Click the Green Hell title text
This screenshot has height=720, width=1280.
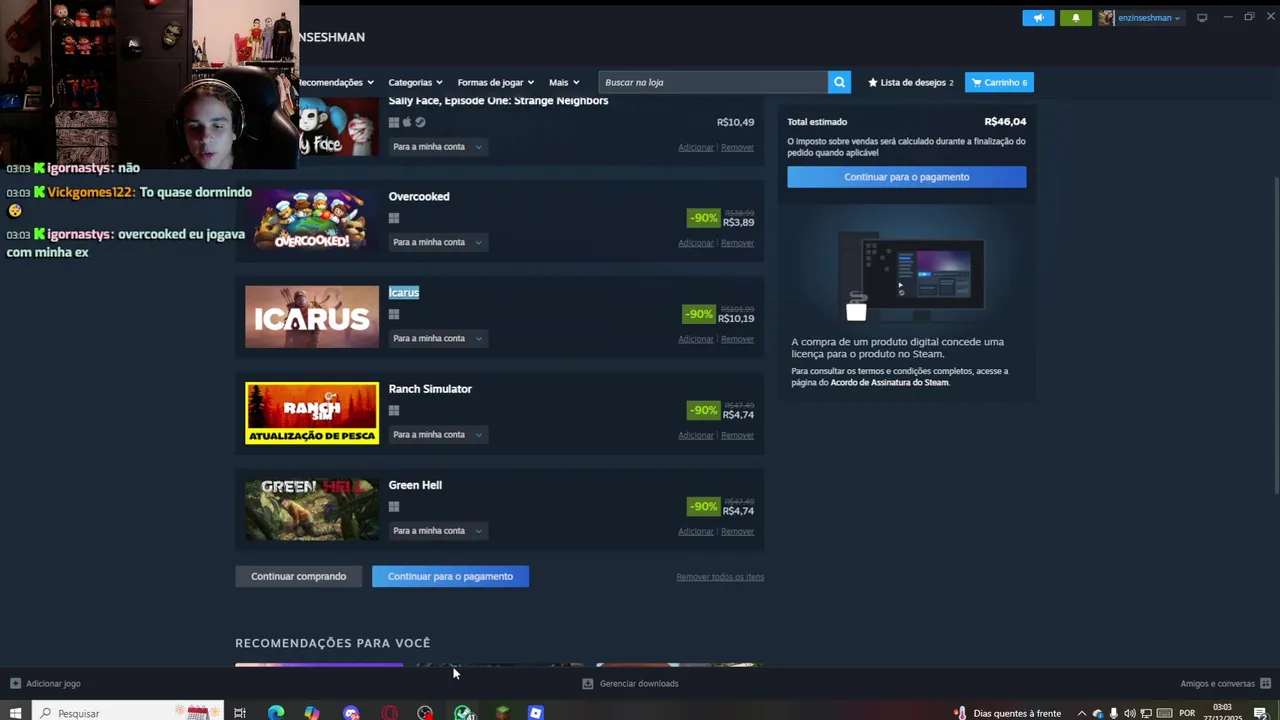pyautogui.click(x=415, y=485)
